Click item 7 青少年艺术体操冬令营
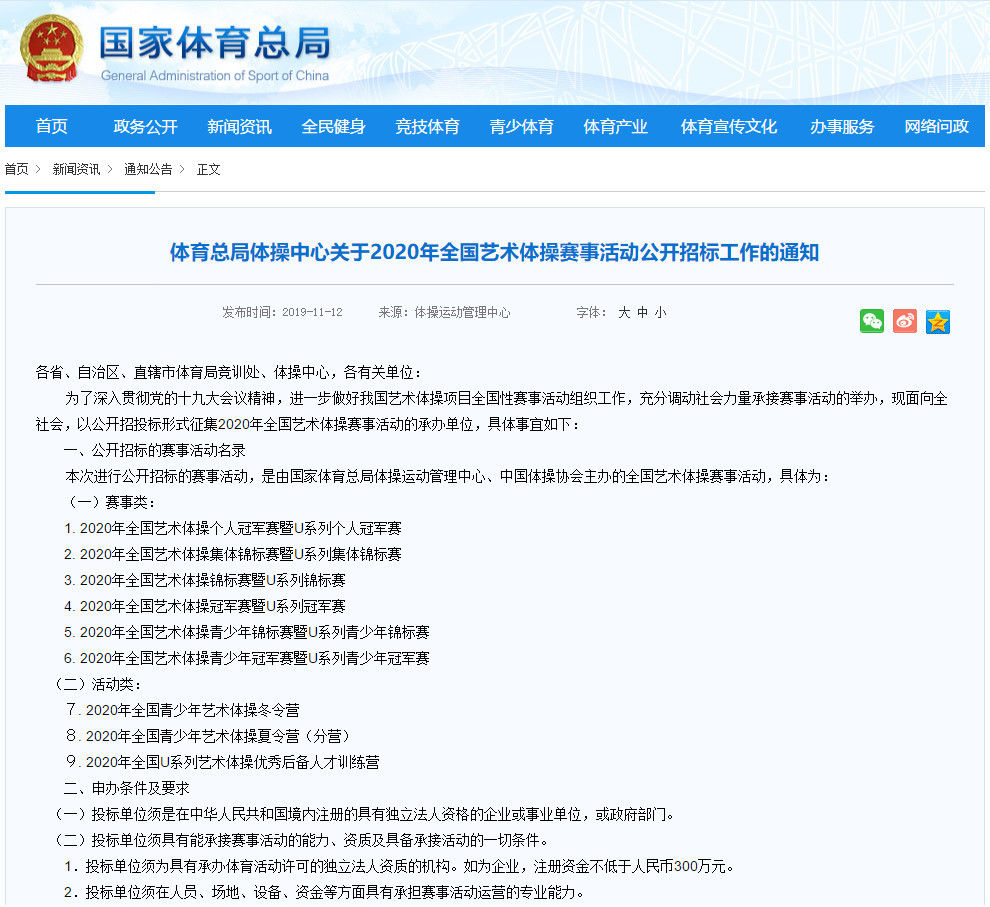This screenshot has width=990, height=907. point(182,710)
